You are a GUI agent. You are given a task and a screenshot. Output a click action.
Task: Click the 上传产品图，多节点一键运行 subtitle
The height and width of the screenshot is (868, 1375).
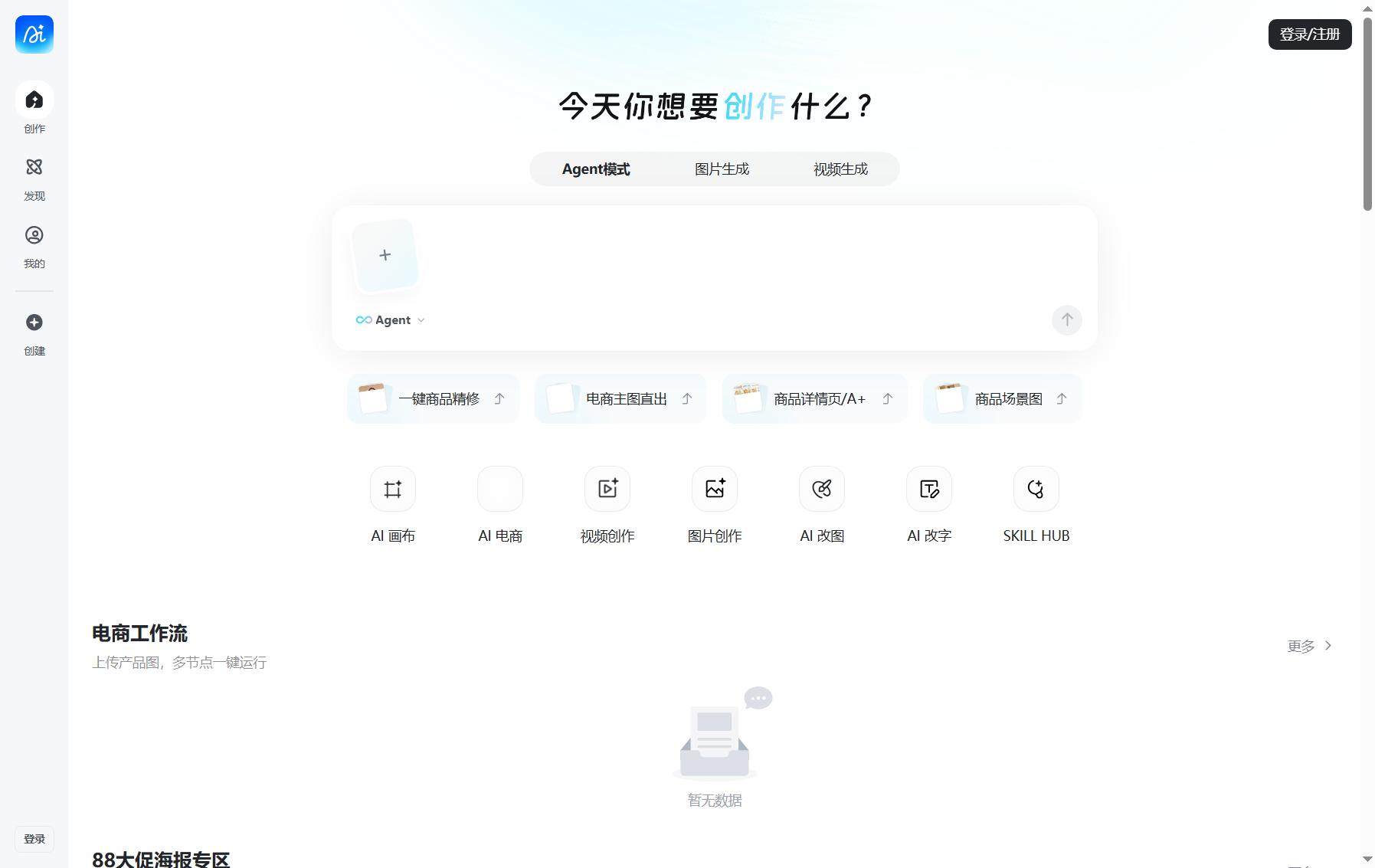tap(179, 663)
